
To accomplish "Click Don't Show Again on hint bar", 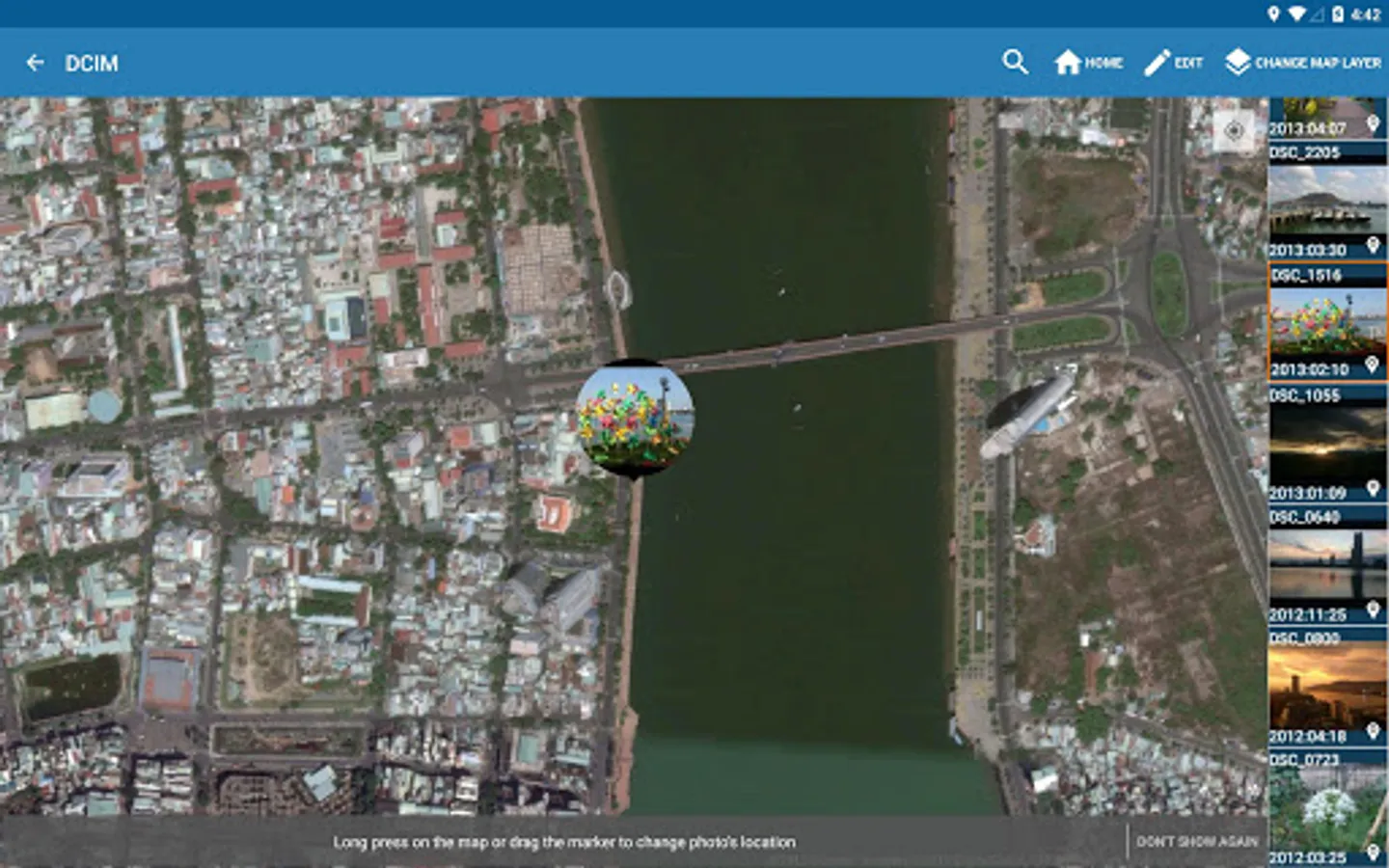I will (x=1197, y=842).
